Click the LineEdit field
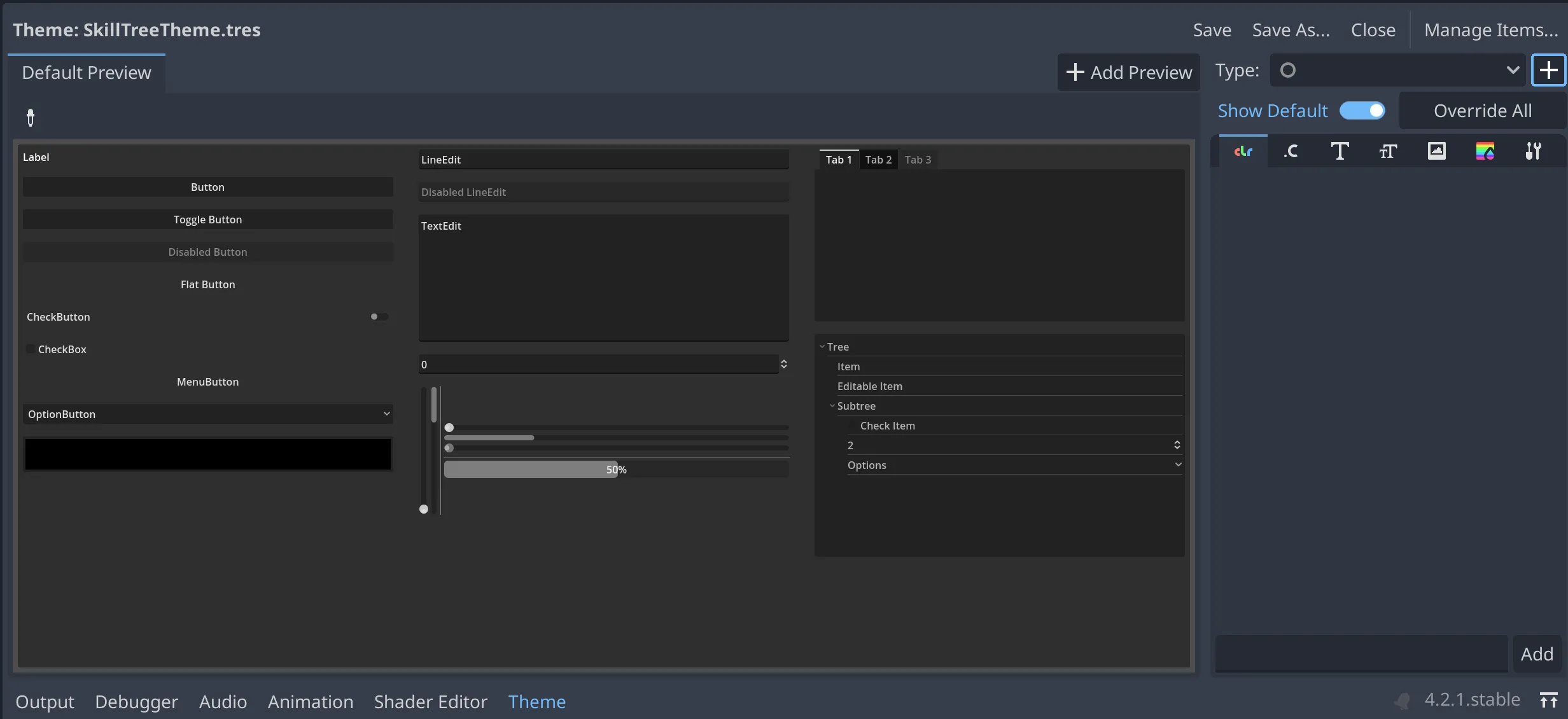Screen dimensions: 1568x719 (x=603, y=160)
